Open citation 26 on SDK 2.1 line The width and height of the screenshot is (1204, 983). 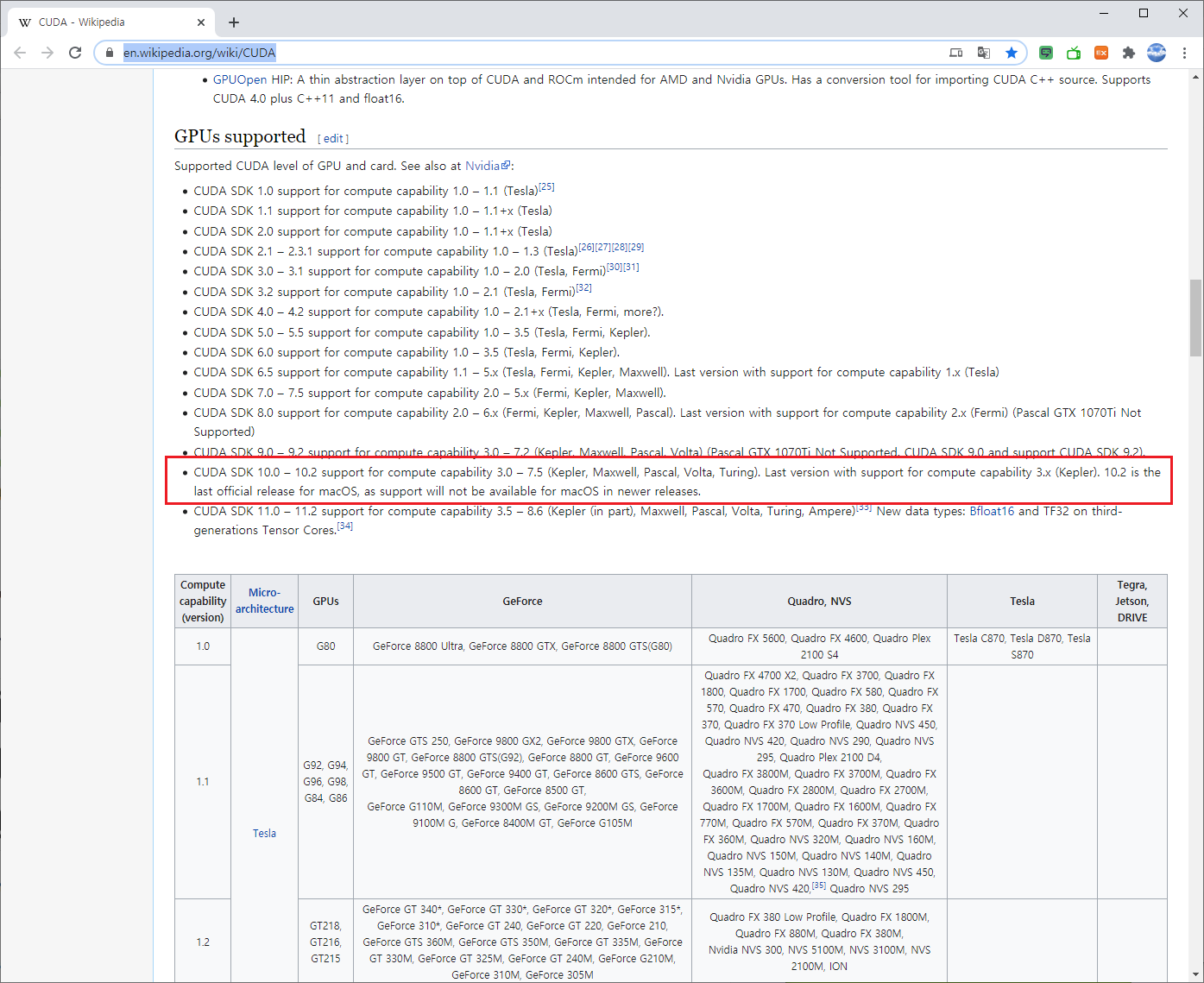coord(586,247)
